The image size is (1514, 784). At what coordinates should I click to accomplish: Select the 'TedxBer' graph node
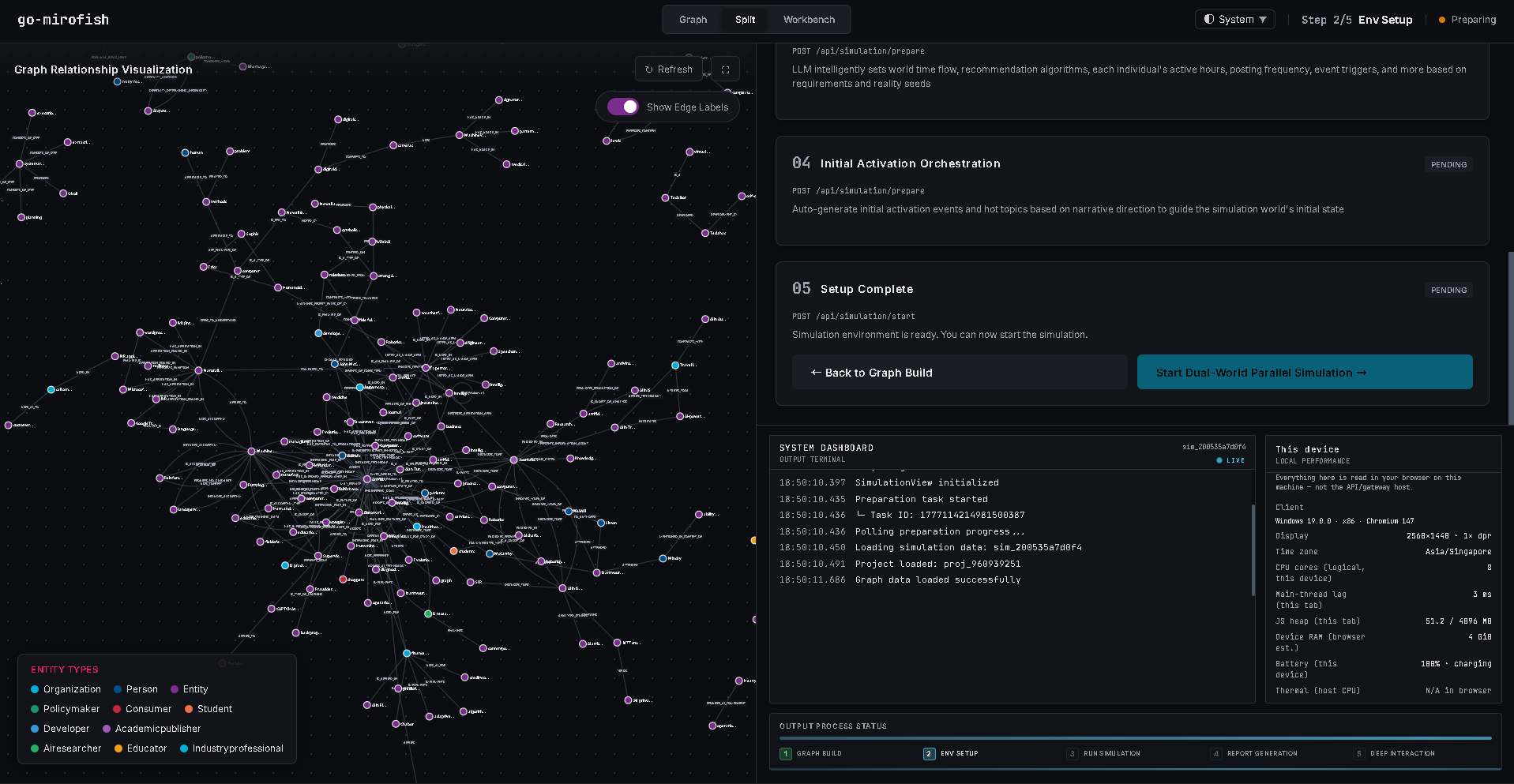(665, 197)
